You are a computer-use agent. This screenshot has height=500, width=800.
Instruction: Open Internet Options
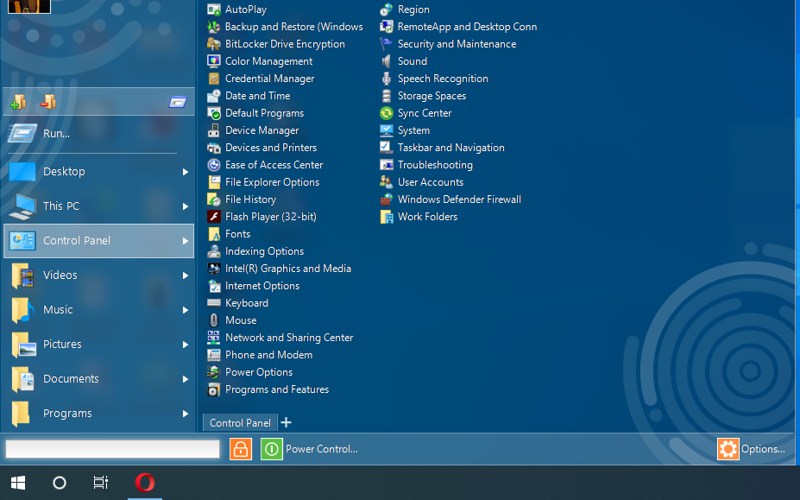[254, 286]
